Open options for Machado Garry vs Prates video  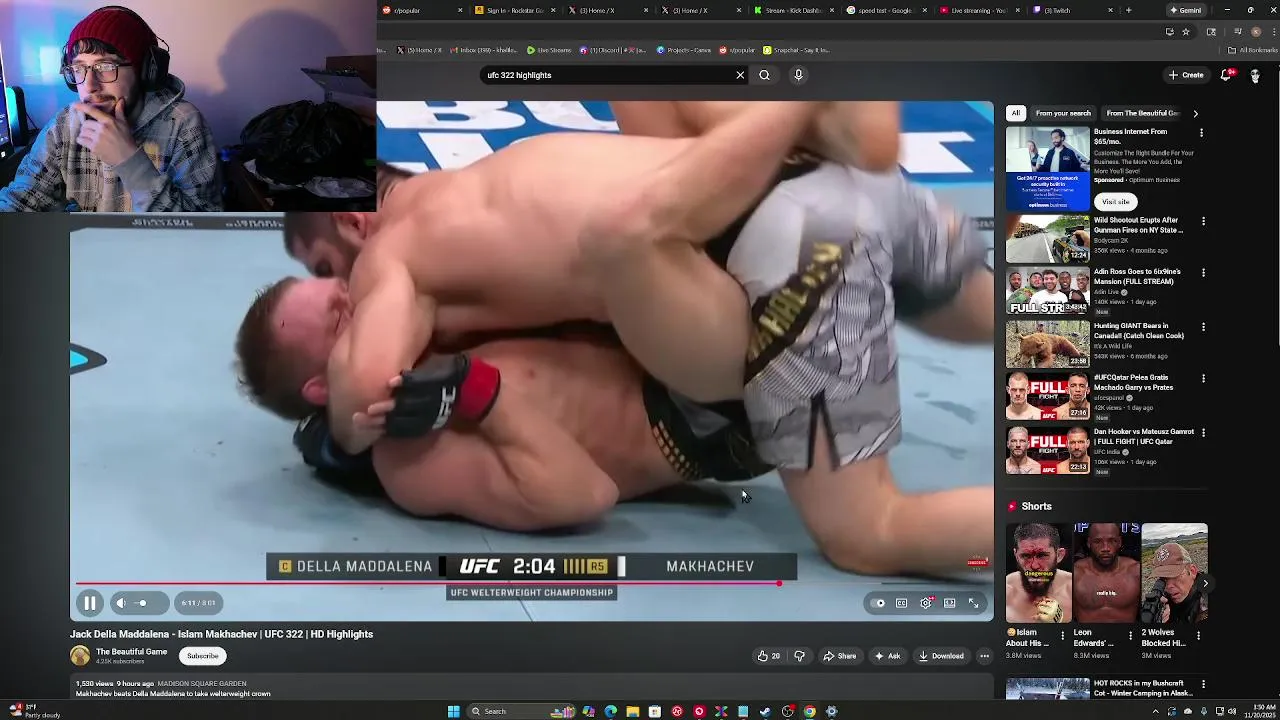(1203, 379)
